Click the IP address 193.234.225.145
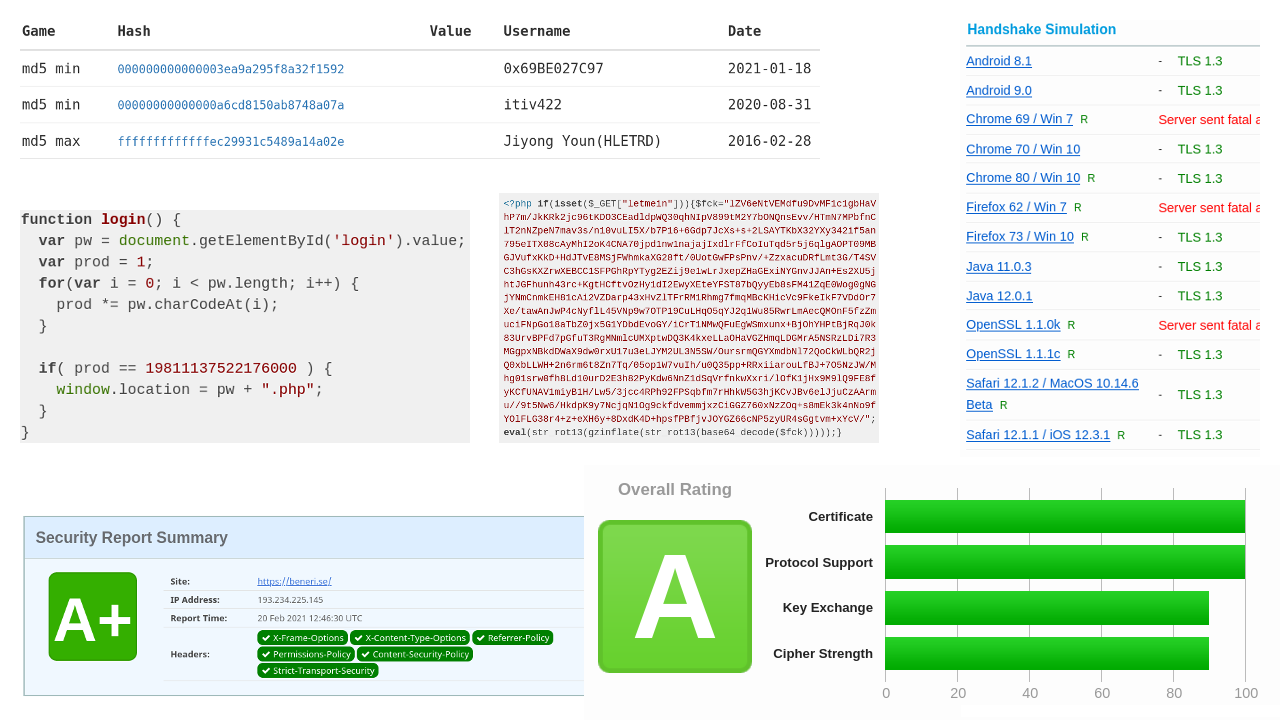Screen dimensions: 1280x720 pos(290,600)
